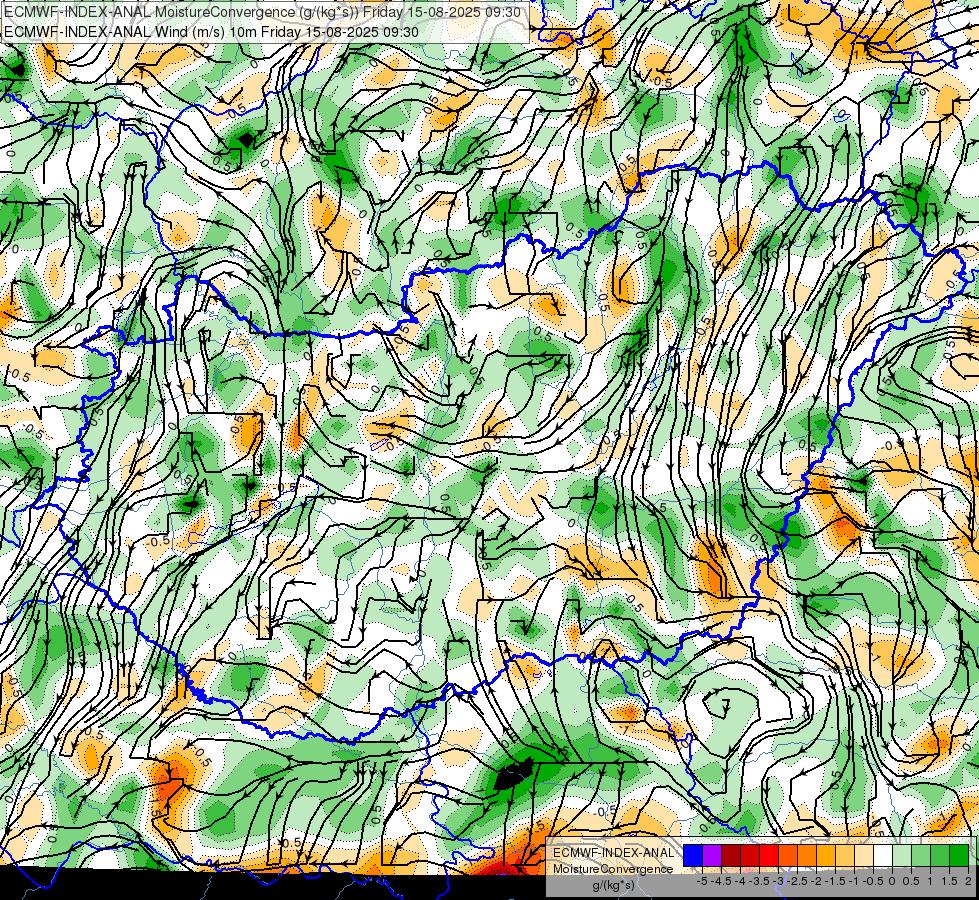The image size is (979, 900).
Task: Click the -2.5 legend tick label
Action: point(797,881)
